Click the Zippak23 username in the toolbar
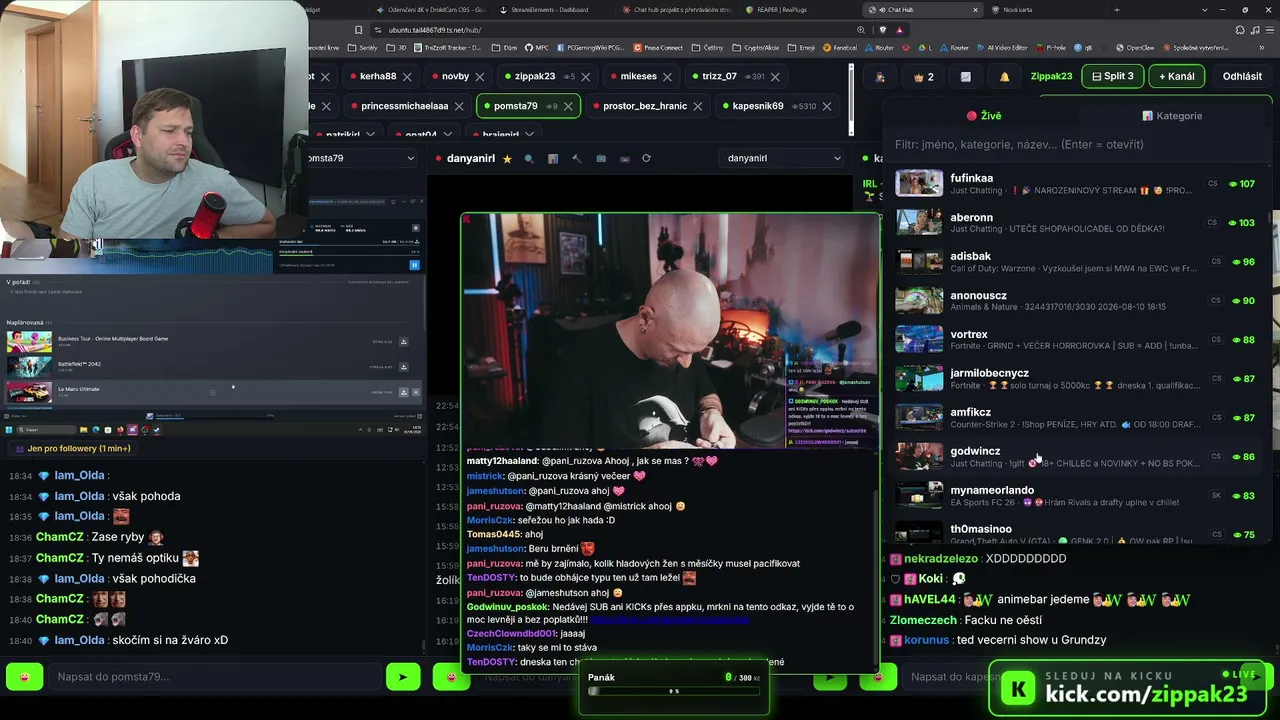This screenshot has height=720, width=1280. (1051, 76)
